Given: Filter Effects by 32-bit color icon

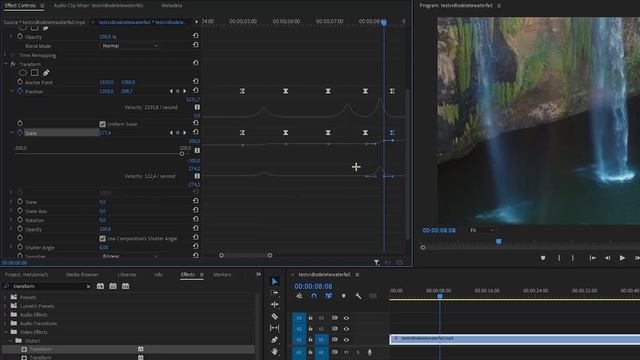Looking at the screenshot, I should (113, 286).
